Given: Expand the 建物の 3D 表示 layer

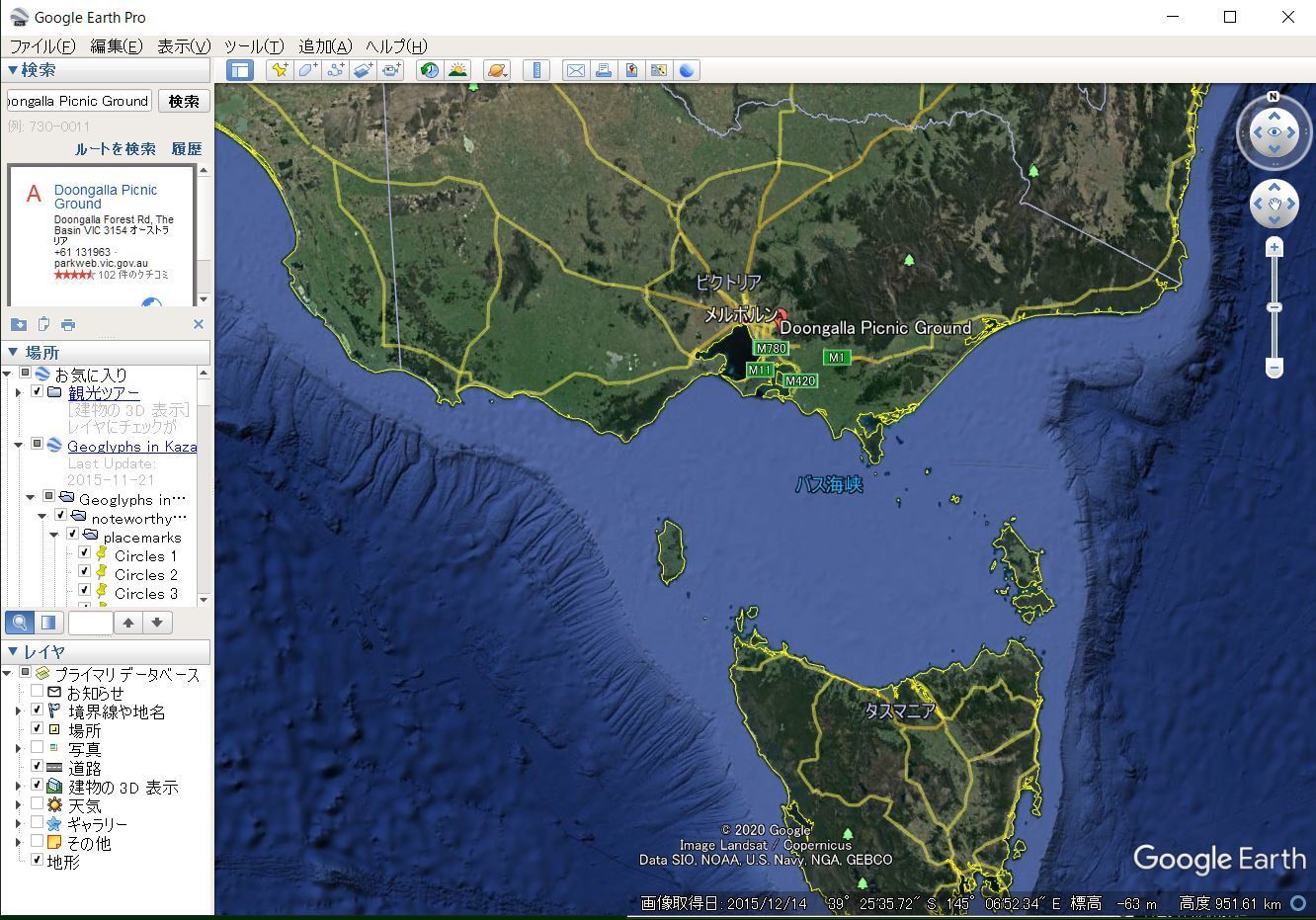Looking at the screenshot, I should coord(19,787).
